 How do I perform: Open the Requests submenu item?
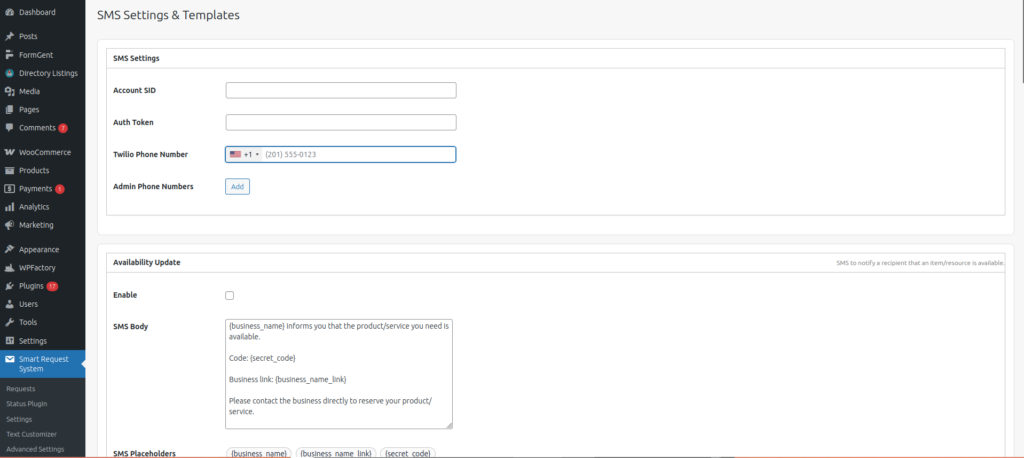point(20,388)
